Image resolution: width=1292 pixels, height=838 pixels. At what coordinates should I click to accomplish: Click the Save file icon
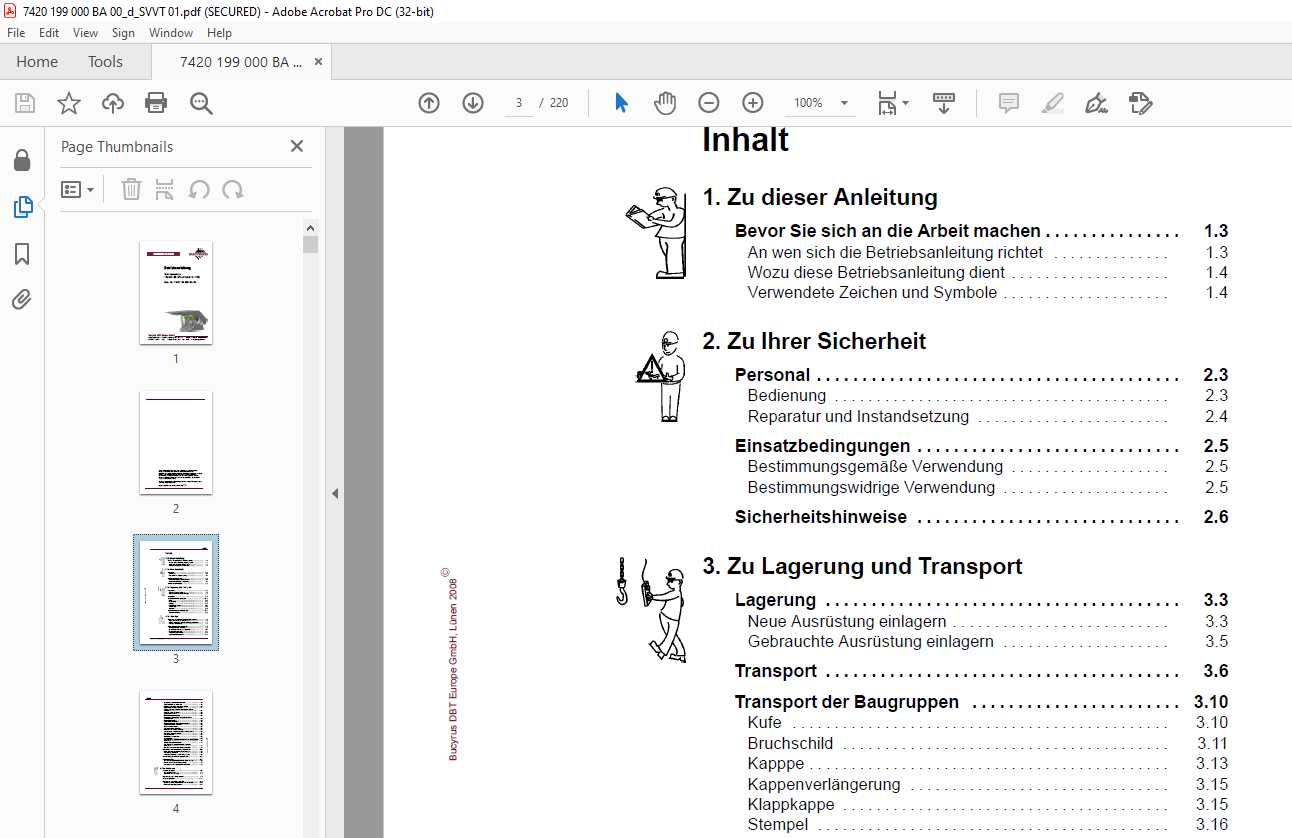pos(25,103)
